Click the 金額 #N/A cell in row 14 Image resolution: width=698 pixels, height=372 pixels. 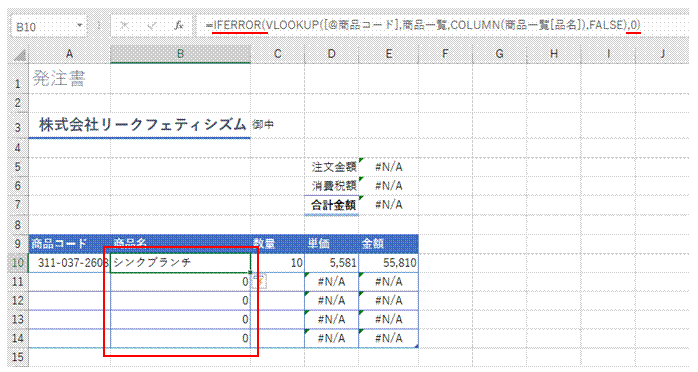pyautogui.click(x=388, y=338)
